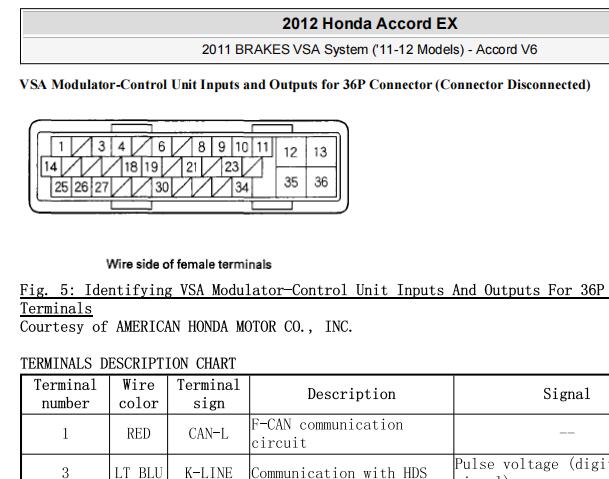Click connector terminal 34 in the diagram

click(242, 187)
